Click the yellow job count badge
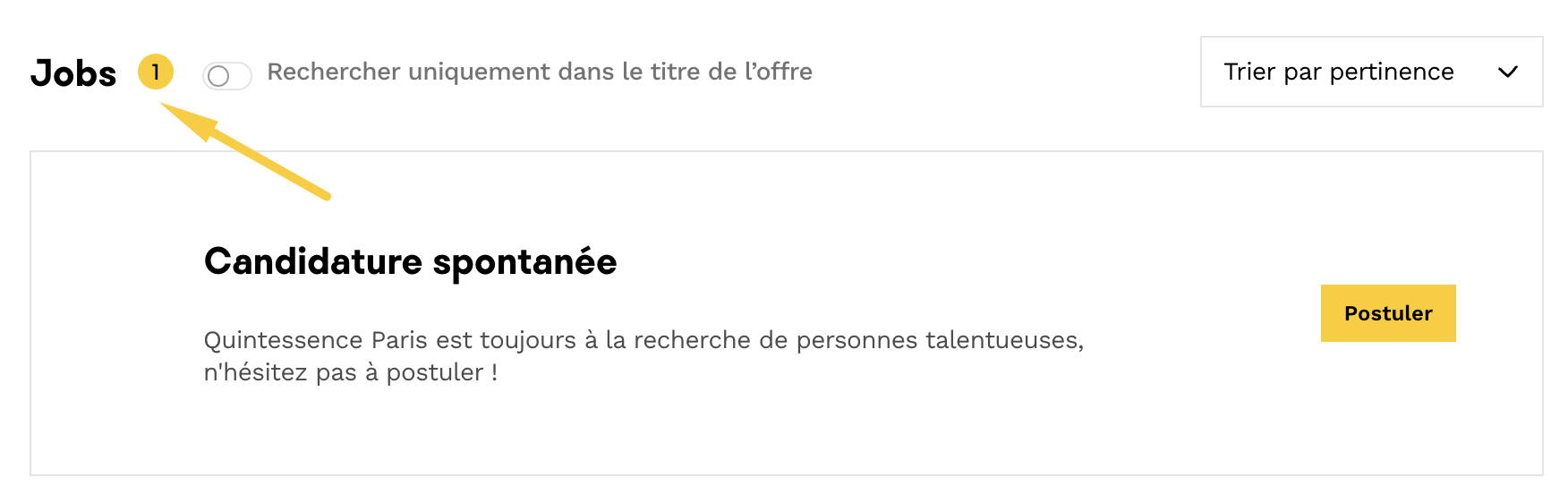 pos(156,72)
